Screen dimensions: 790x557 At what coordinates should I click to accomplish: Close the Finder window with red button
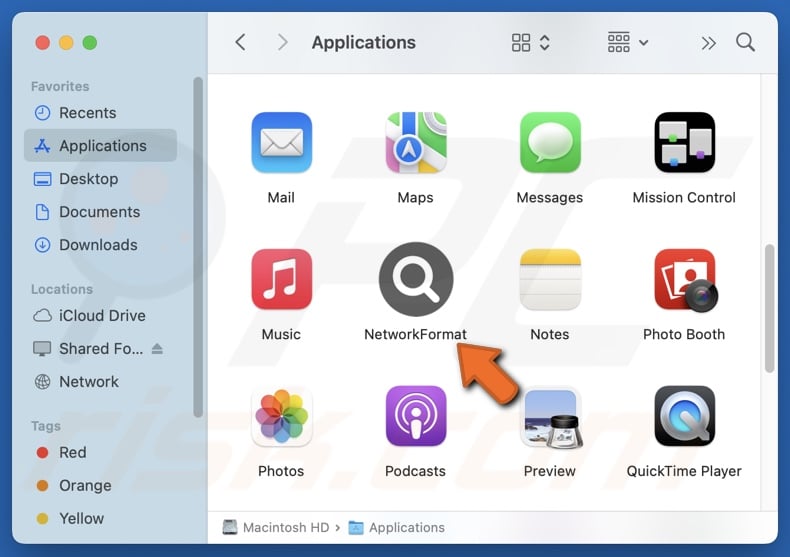click(x=43, y=43)
